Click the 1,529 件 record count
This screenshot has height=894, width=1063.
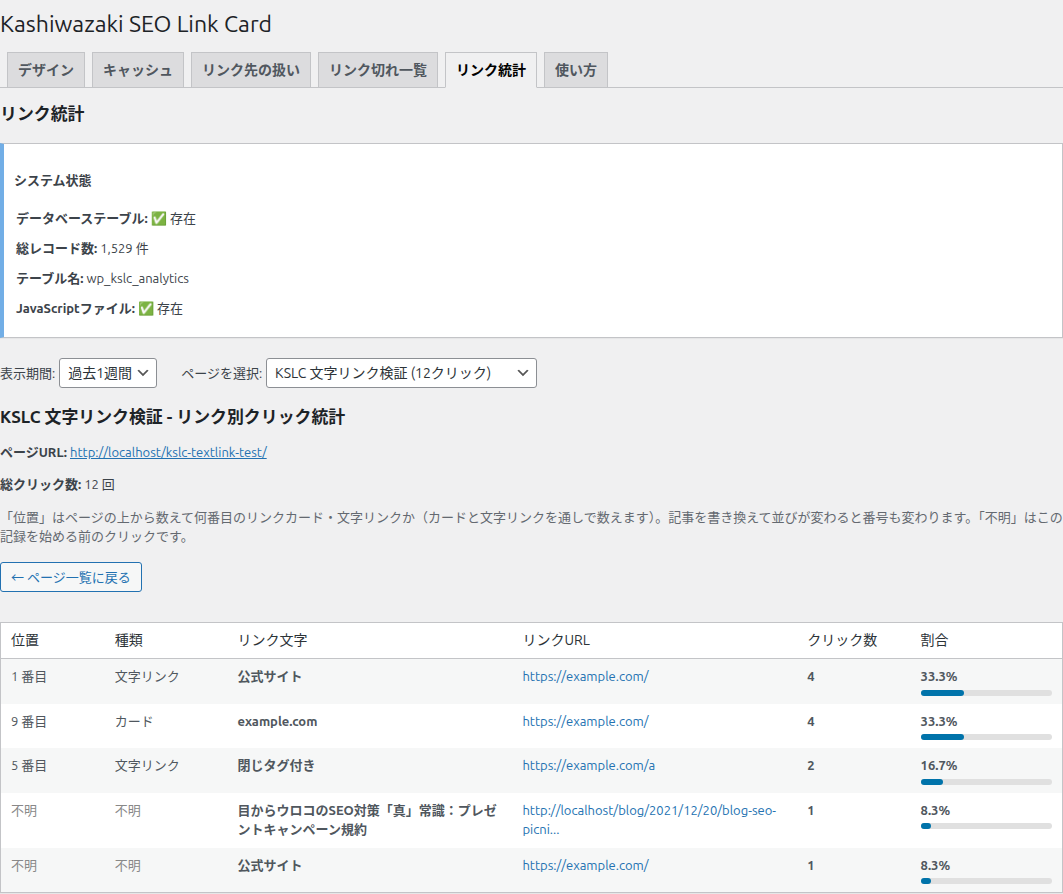pos(125,249)
